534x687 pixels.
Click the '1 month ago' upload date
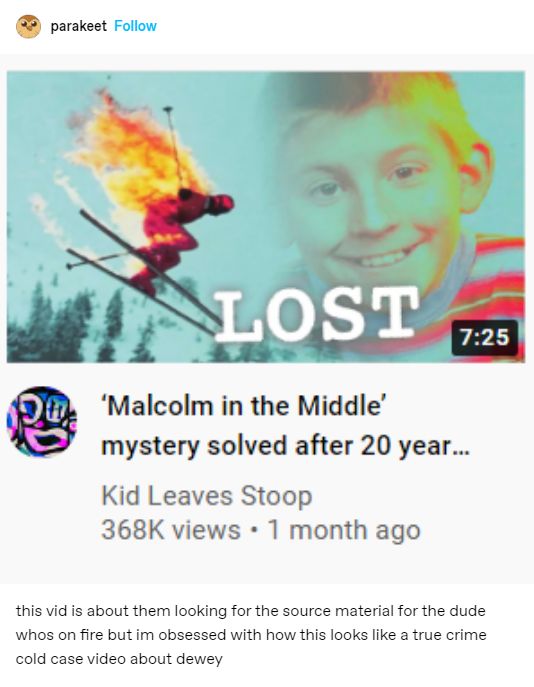[344, 530]
